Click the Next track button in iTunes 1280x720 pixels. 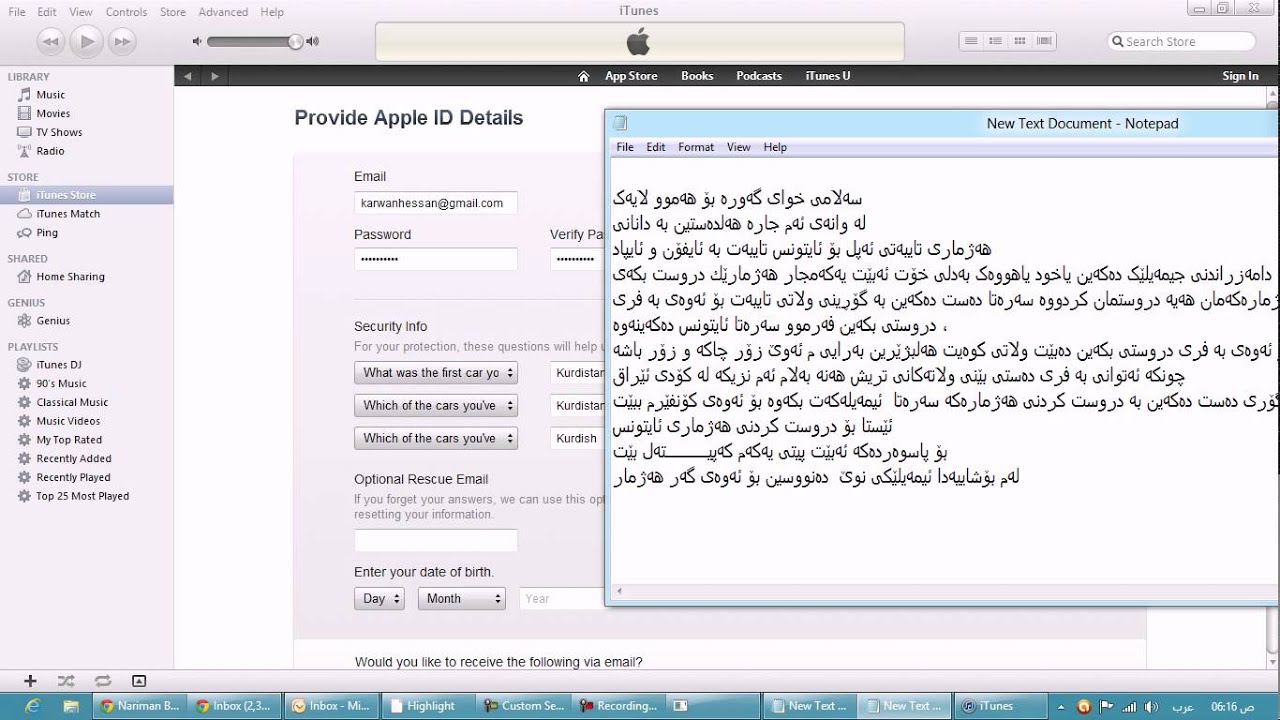(123, 41)
